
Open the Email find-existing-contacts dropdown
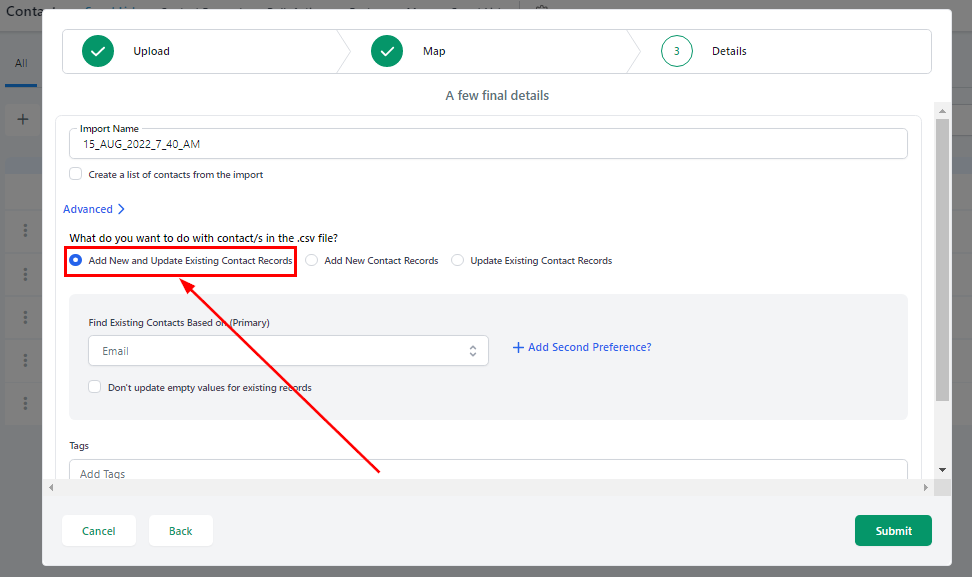288,351
